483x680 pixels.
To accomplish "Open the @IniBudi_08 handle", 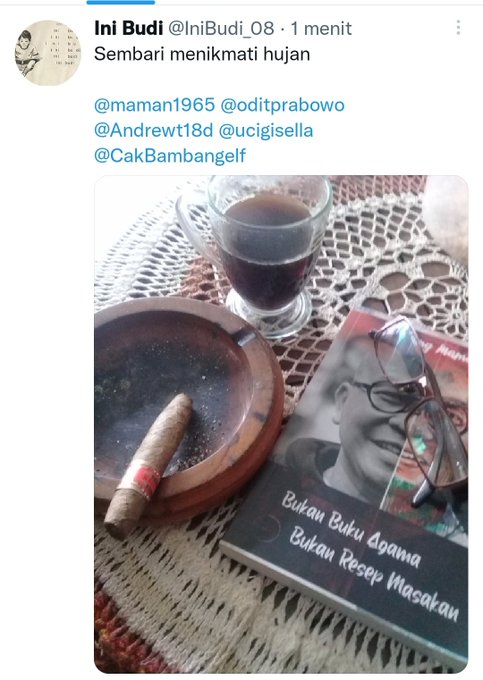I will click(x=221, y=29).
